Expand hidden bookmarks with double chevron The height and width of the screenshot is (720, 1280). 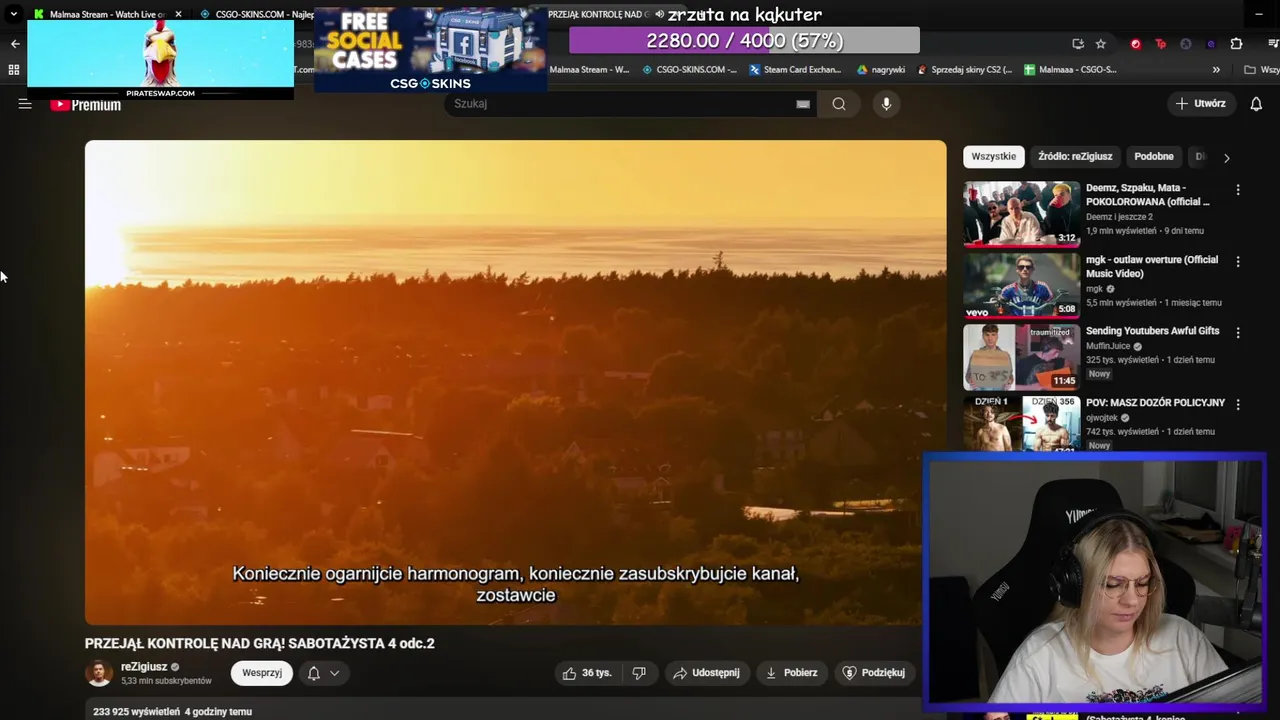1216,70
